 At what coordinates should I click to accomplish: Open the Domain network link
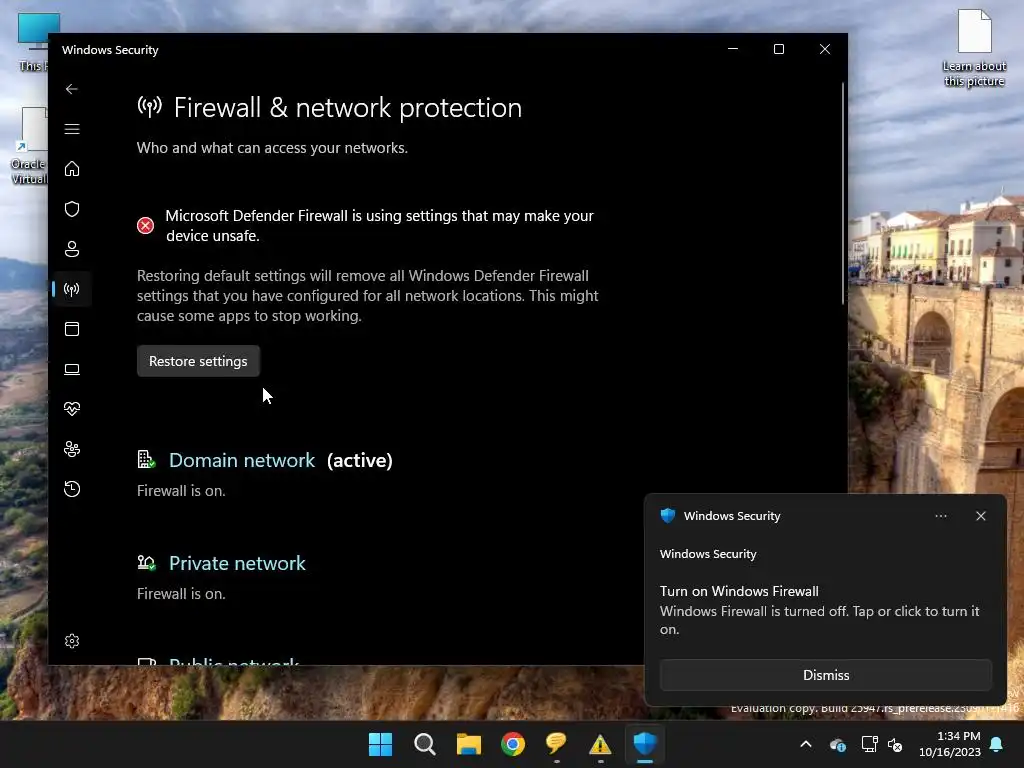pyautogui.click(x=242, y=460)
